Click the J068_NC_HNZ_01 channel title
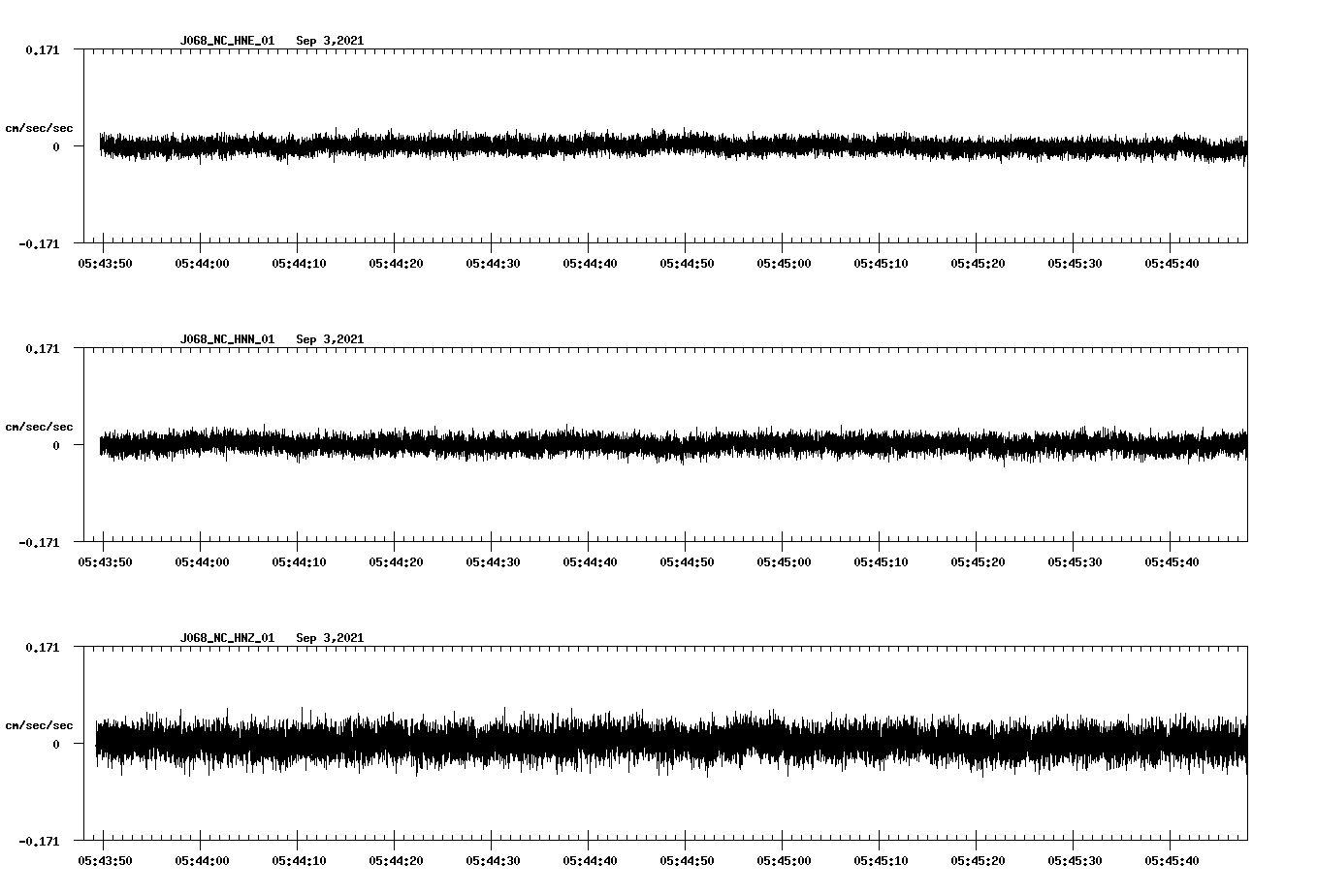1317x896 pixels. 227,638
